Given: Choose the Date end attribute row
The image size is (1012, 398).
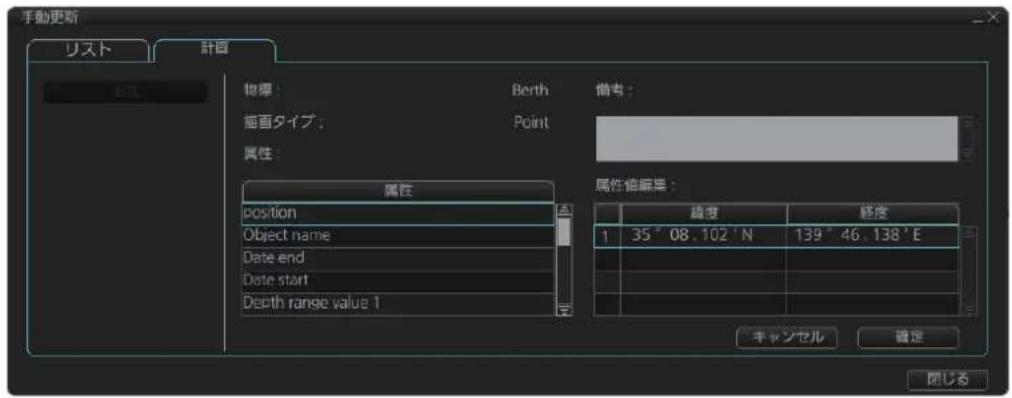Looking at the screenshot, I should click(398, 258).
